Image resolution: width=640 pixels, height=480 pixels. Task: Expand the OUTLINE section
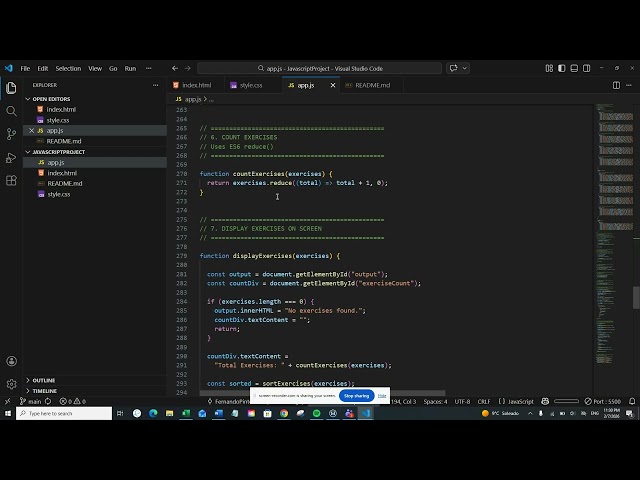[44, 380]
